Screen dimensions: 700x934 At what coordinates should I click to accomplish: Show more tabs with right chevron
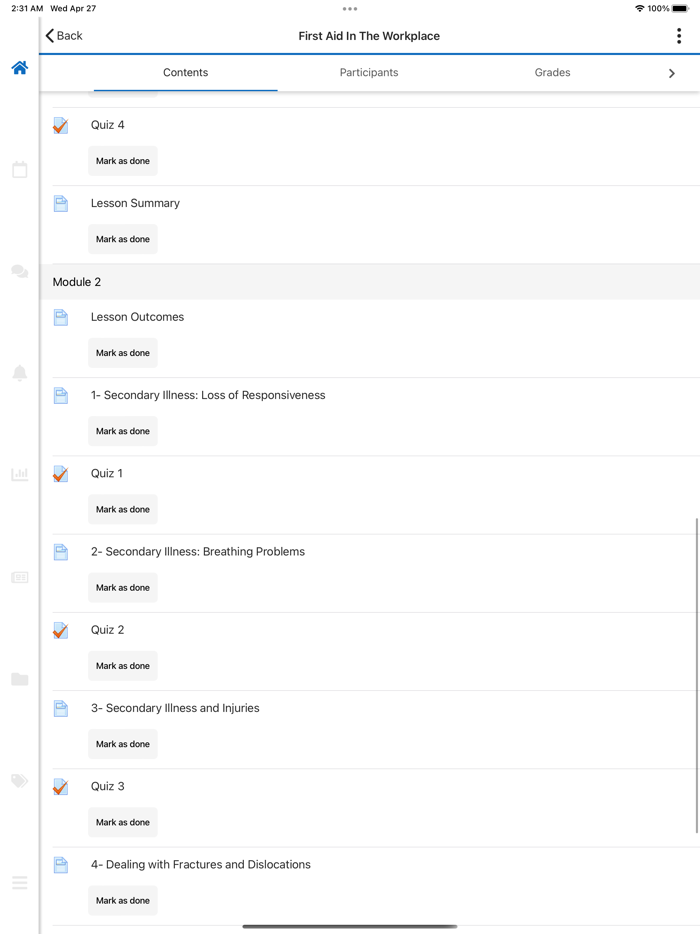tap(671, 73)
